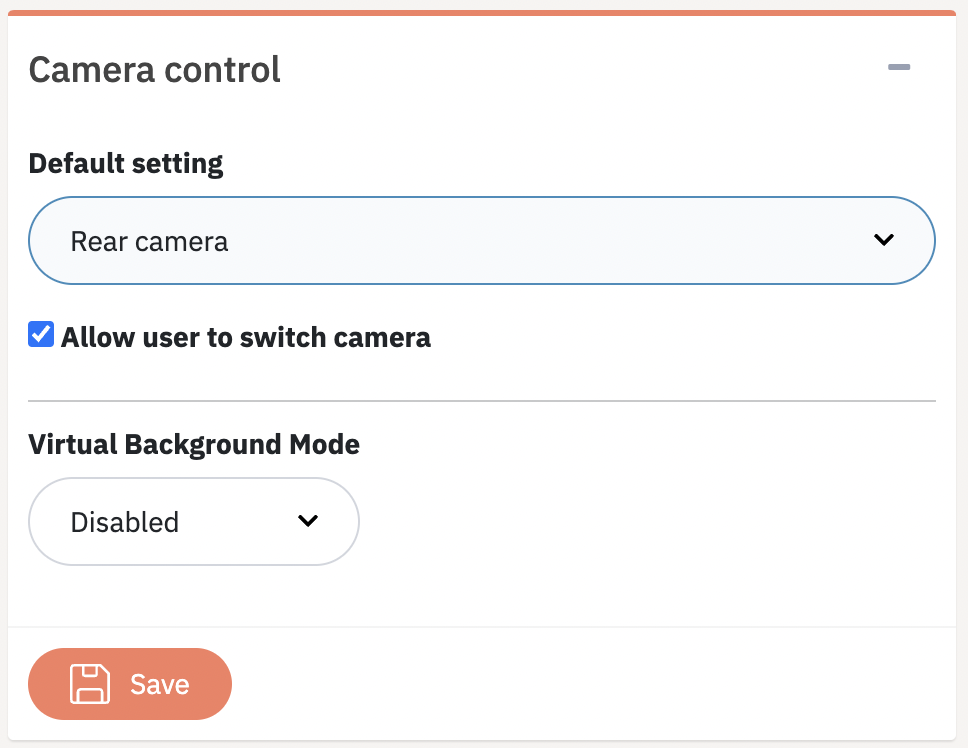Uncheck Allow user to switch camera

pyautogui.click(x=41, y=334)
